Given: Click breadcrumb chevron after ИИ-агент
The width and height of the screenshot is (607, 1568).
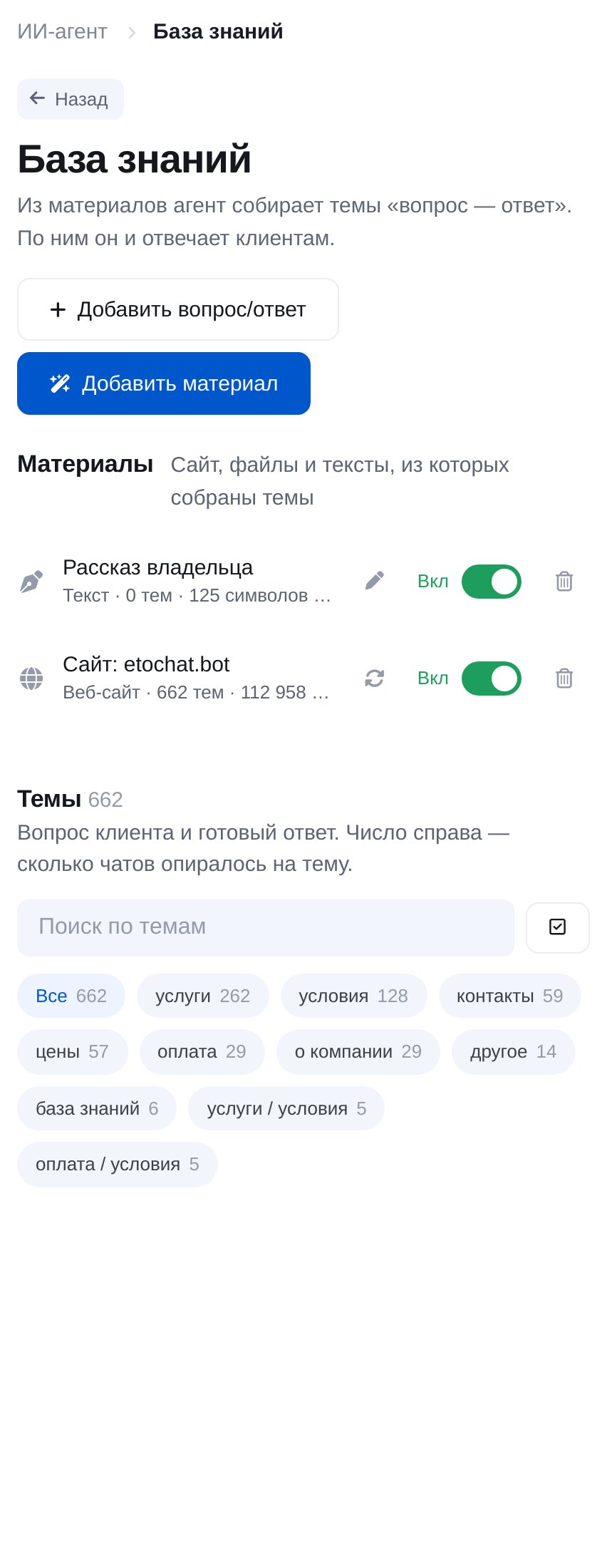Looking at the screenshot, I should [132, 33].
